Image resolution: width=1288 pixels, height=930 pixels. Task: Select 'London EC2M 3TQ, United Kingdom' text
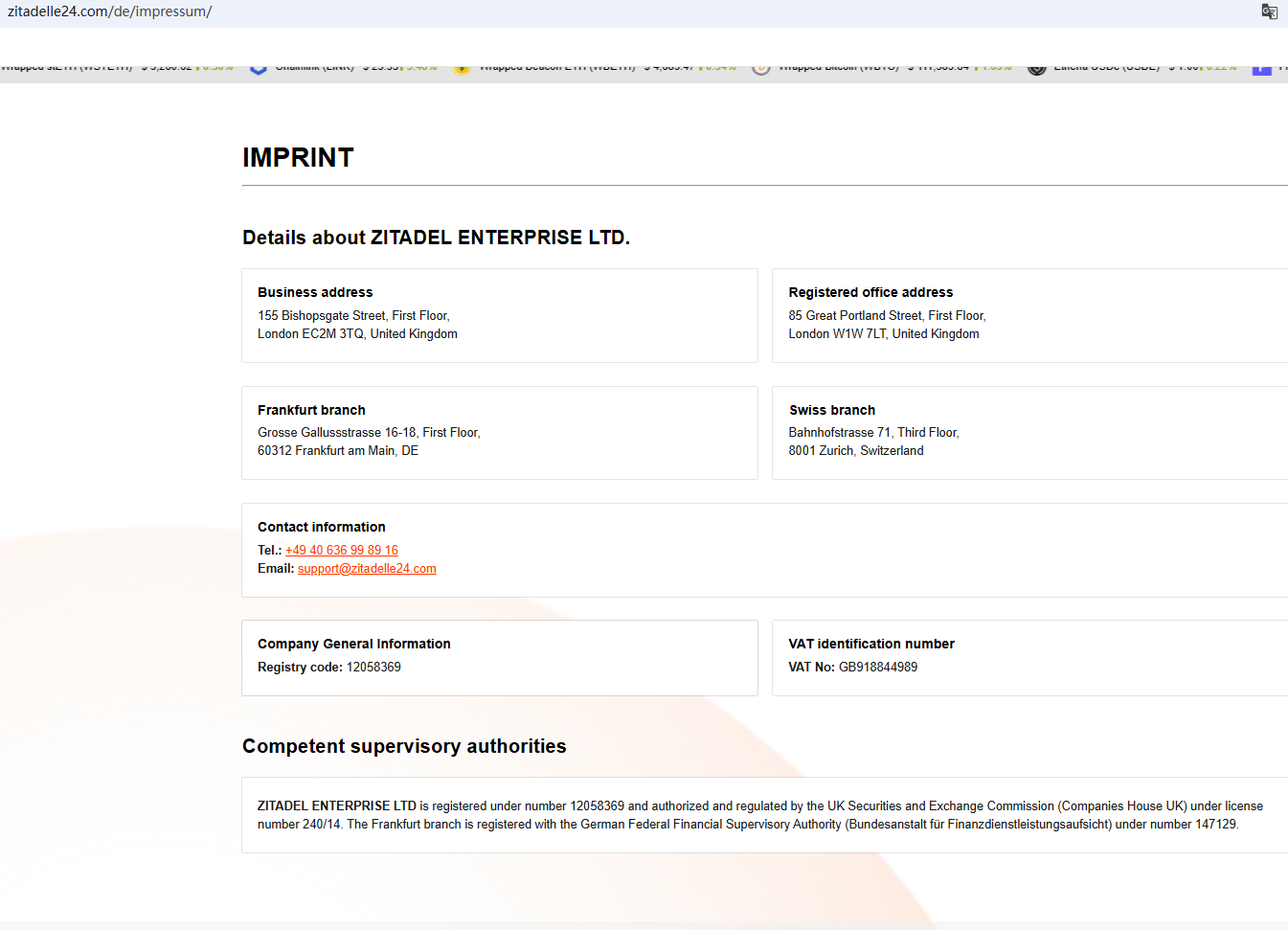pos(357,333)
